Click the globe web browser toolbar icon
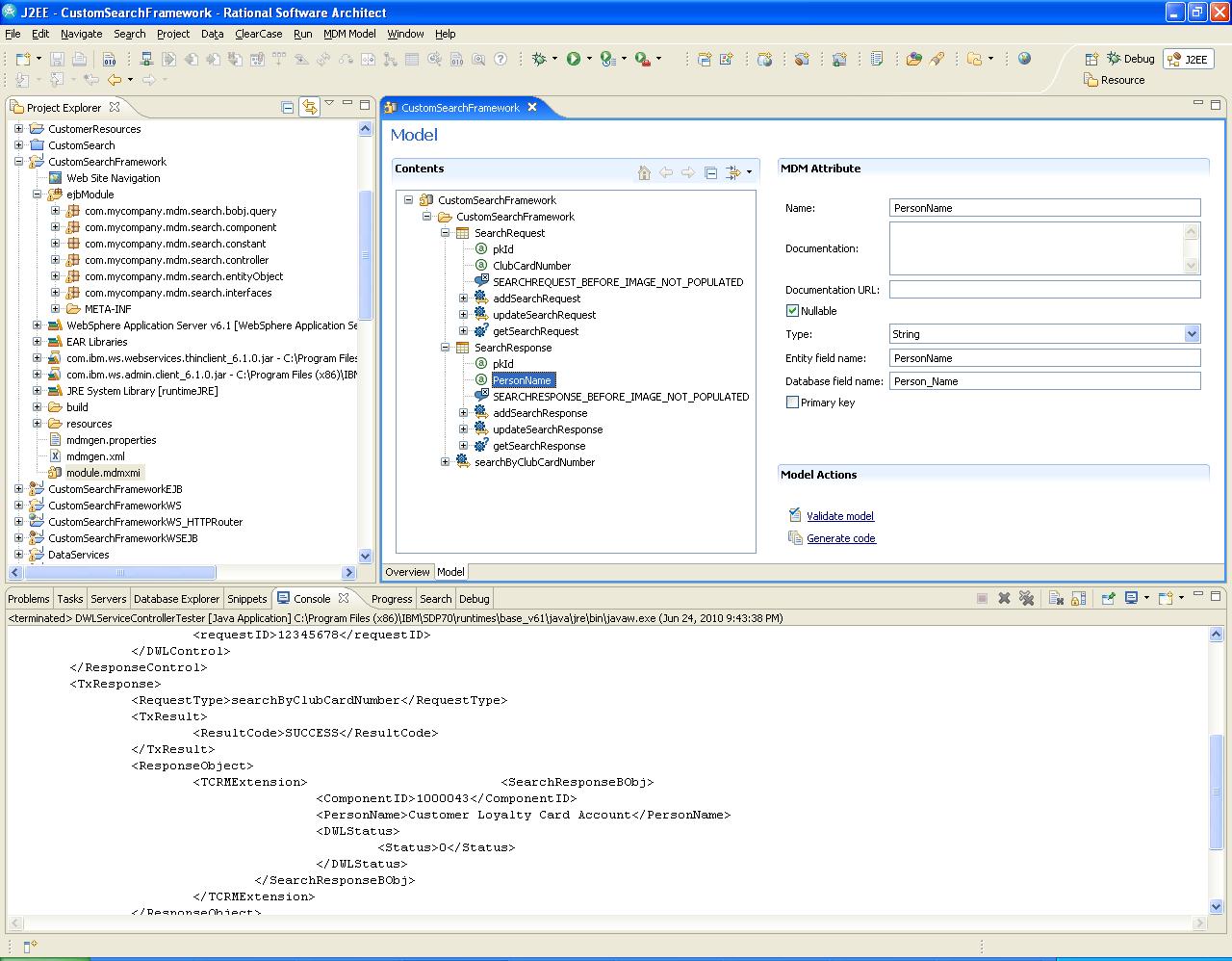This screenshot has height=961, width=1232. tap(1024, 59)
